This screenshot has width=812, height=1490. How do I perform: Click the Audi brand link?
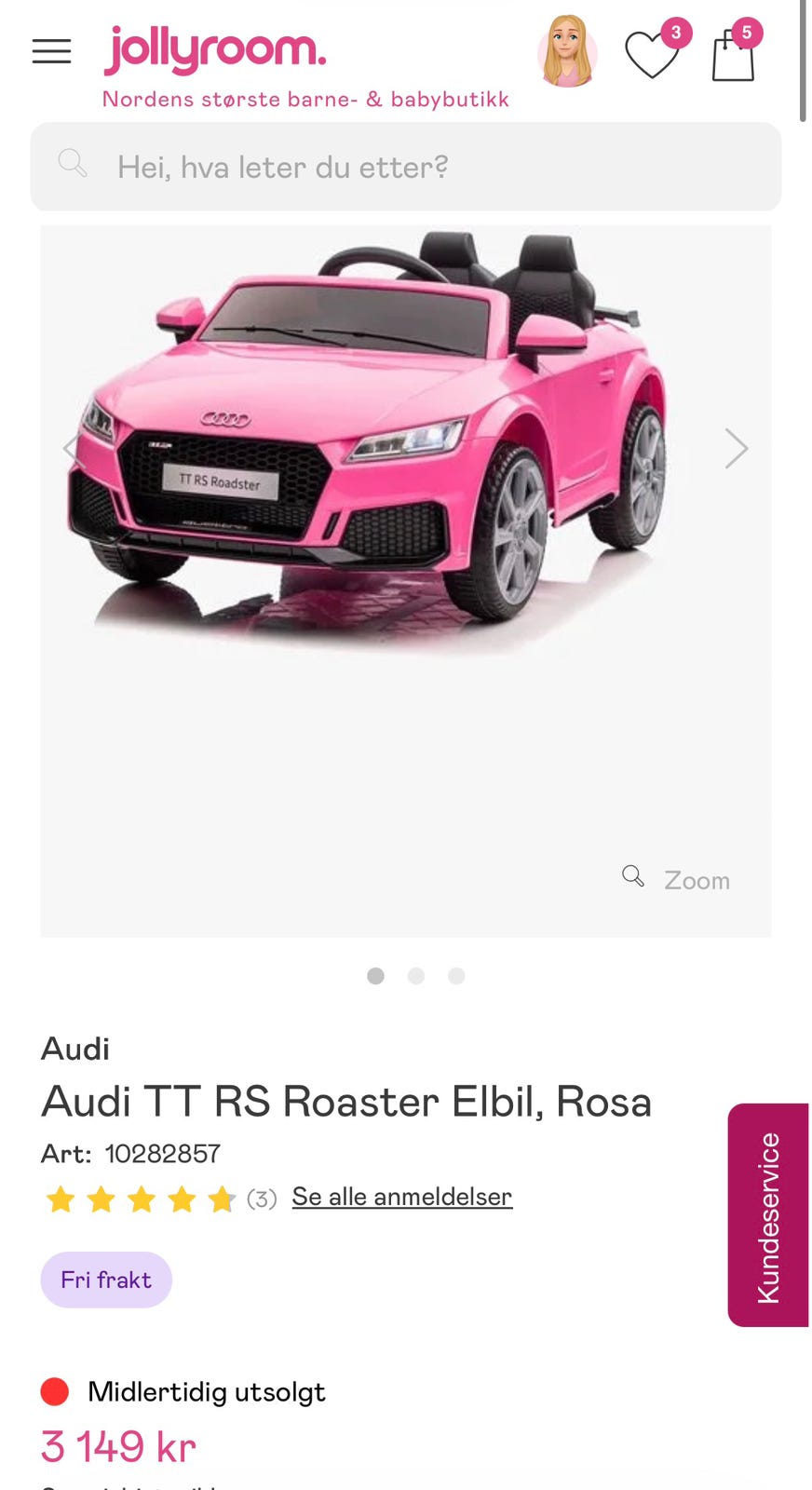pos(75,1049)
